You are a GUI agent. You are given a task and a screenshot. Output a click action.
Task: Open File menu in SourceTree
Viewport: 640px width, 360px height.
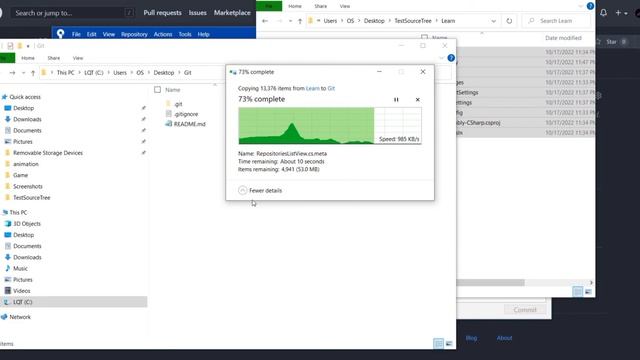click(x=76, y=34)
